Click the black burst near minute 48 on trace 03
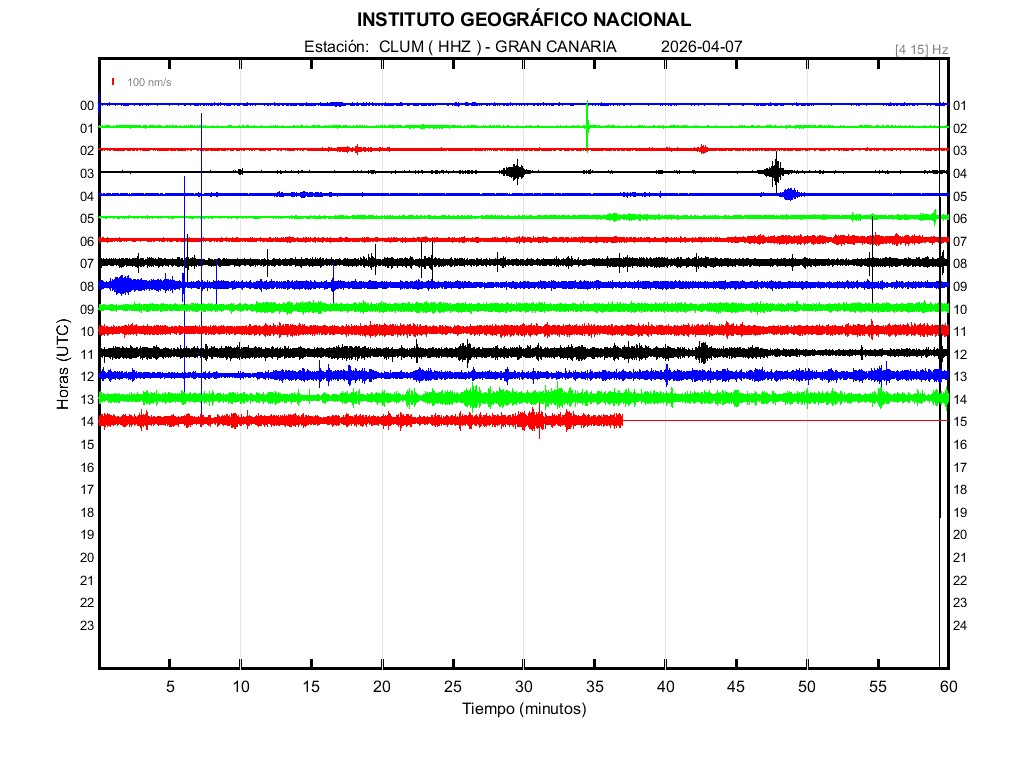 point(775,171)
